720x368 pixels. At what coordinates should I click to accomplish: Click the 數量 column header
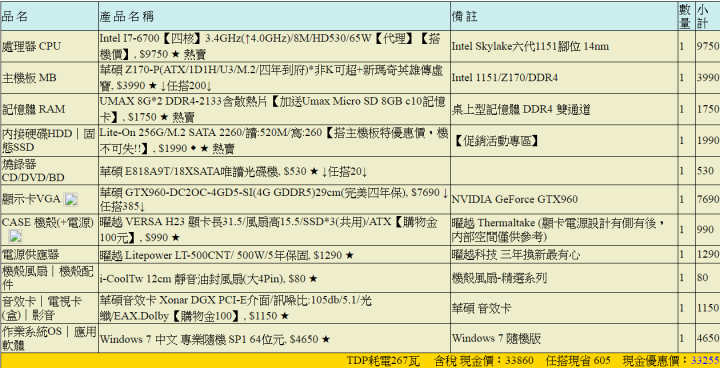pyautogui.click(x=685, y=17)
